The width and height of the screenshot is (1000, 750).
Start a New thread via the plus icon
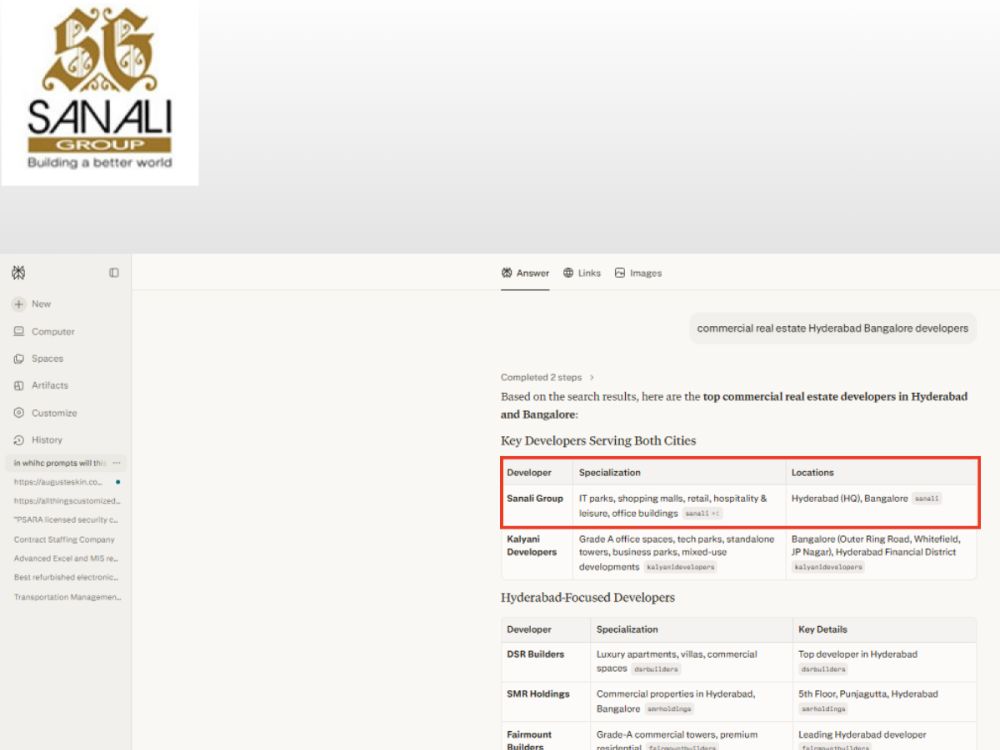(x=19, y=304)
